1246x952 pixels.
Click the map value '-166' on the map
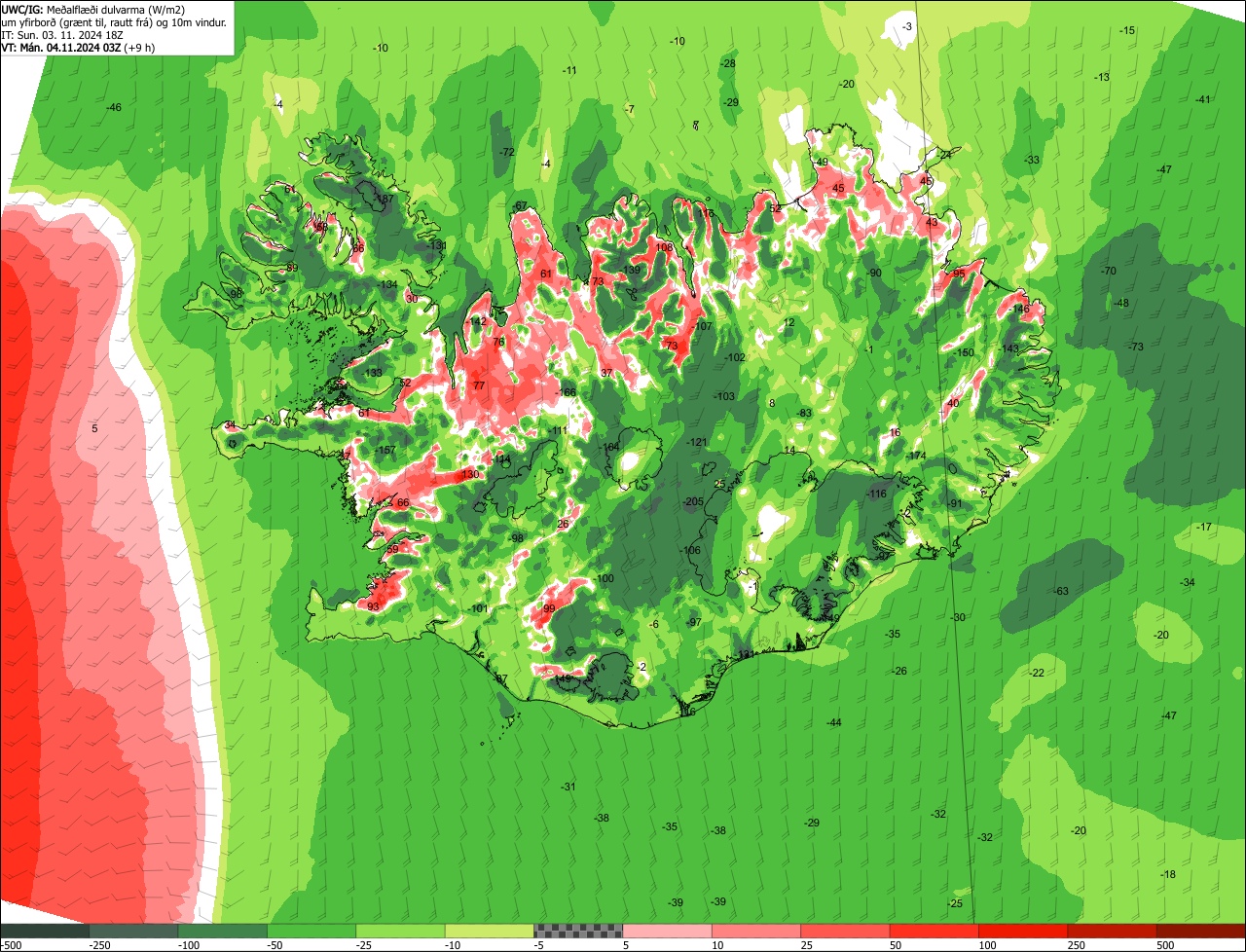[566, 392]
